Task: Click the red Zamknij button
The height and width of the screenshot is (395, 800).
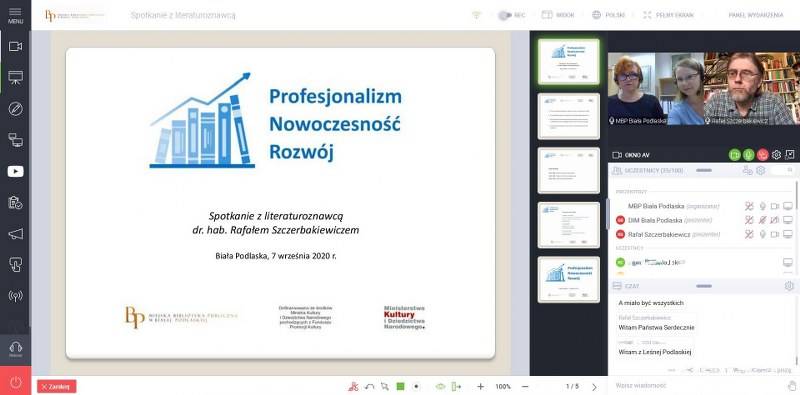Action: click(x=57, y=386)
